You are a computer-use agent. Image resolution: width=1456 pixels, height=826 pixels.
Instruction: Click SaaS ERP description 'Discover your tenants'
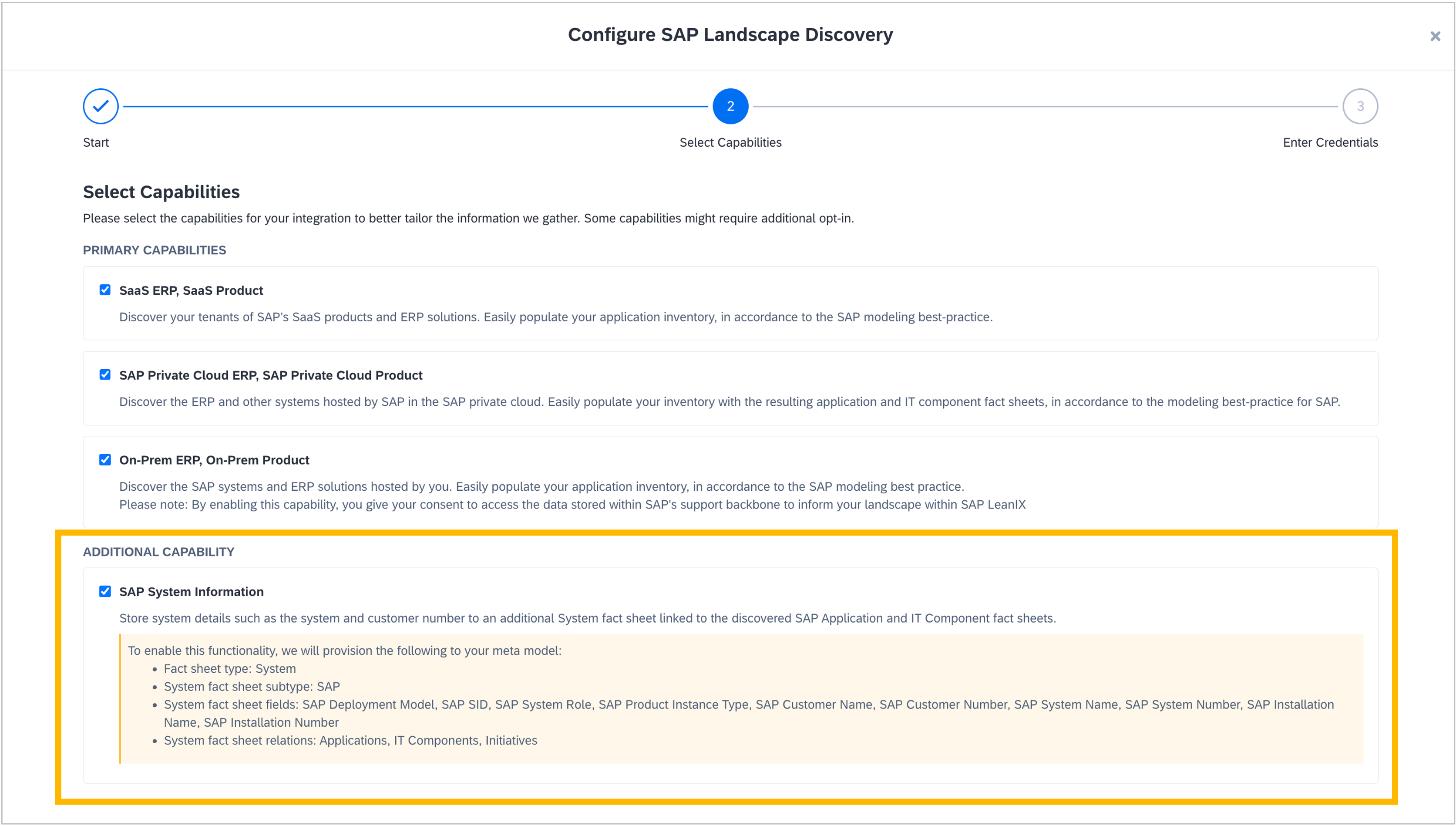(x=556, y=317)
